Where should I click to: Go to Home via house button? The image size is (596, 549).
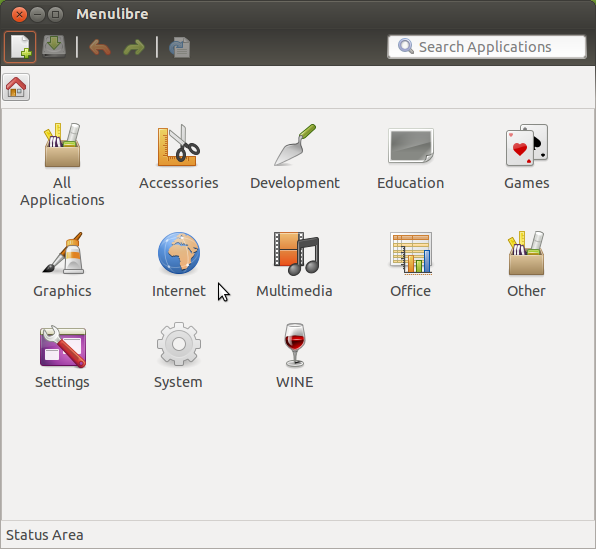coord(16,87)
